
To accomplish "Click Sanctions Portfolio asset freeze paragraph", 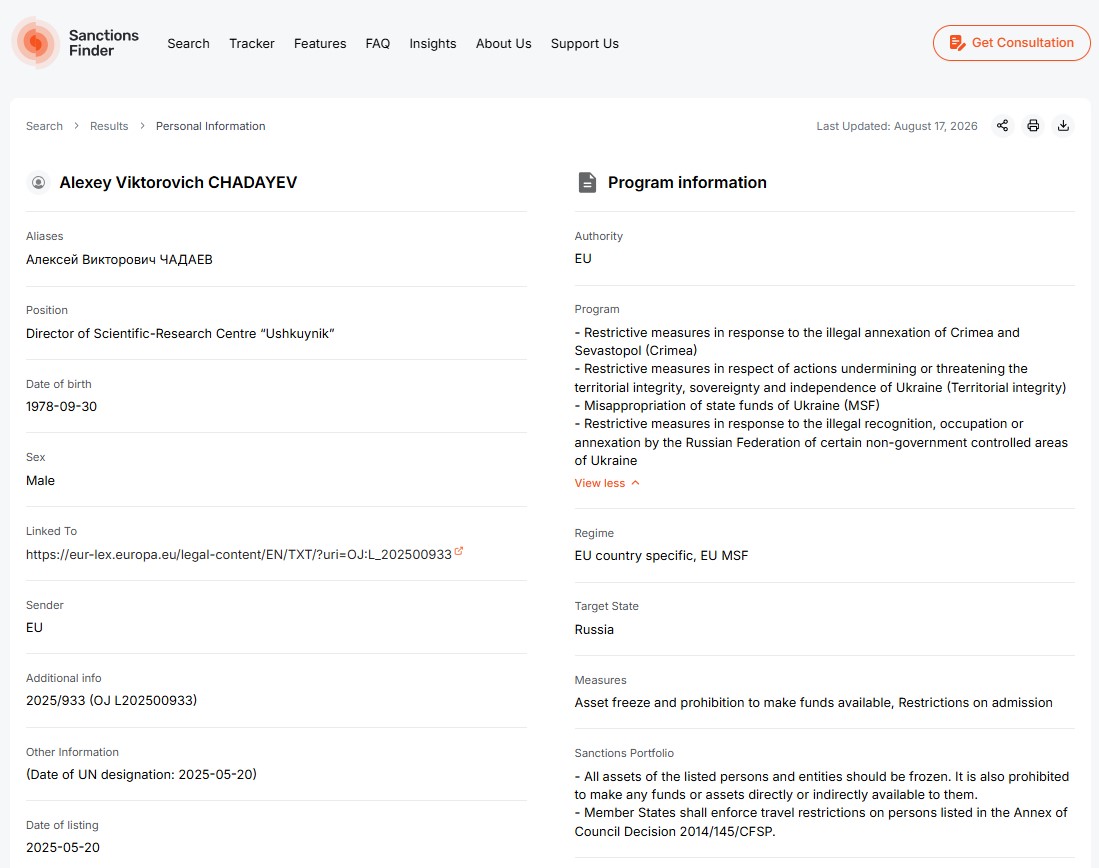I will click(x=821, y=785).
